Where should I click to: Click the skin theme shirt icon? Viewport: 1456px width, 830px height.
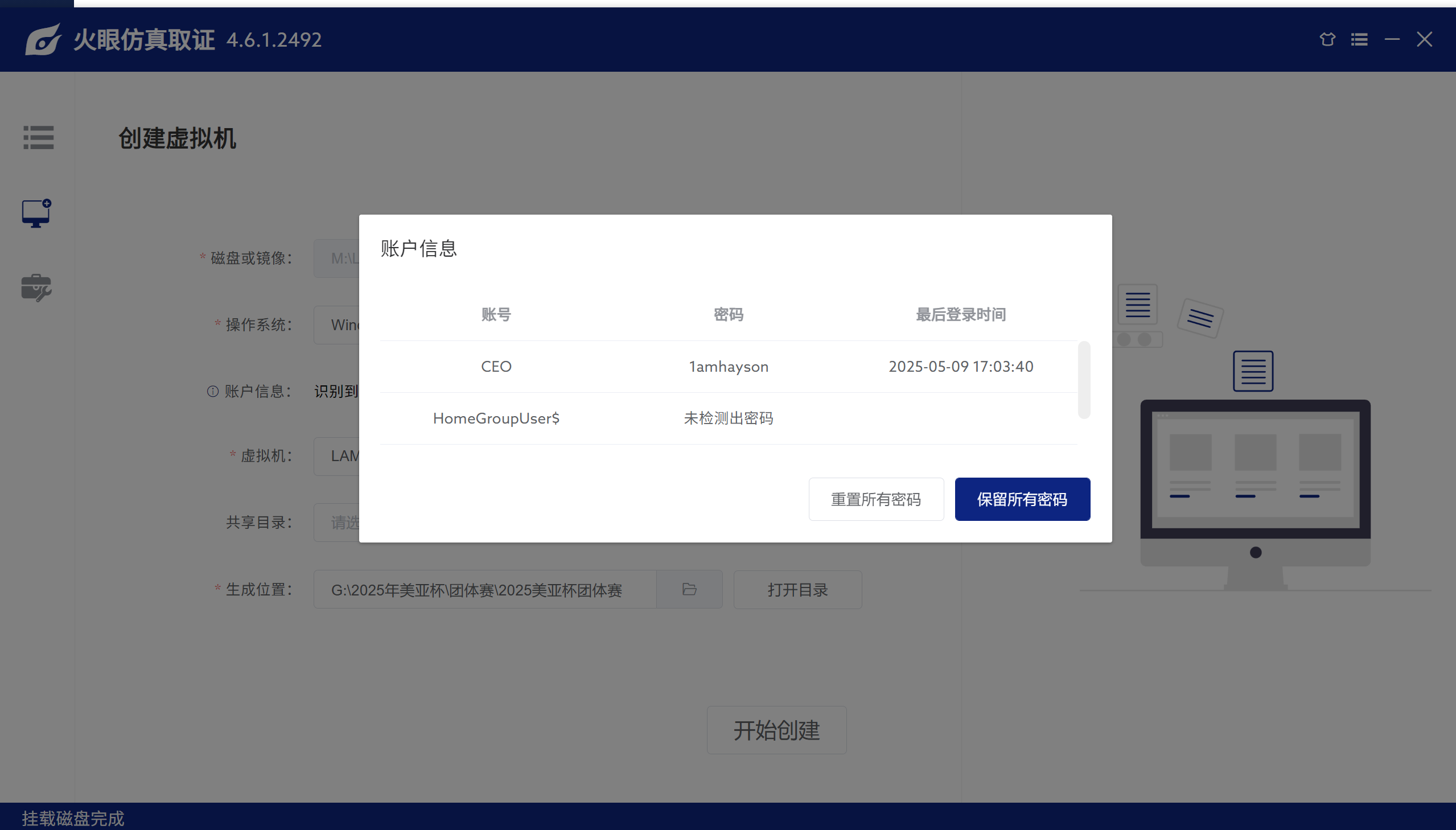[1327, 39]
